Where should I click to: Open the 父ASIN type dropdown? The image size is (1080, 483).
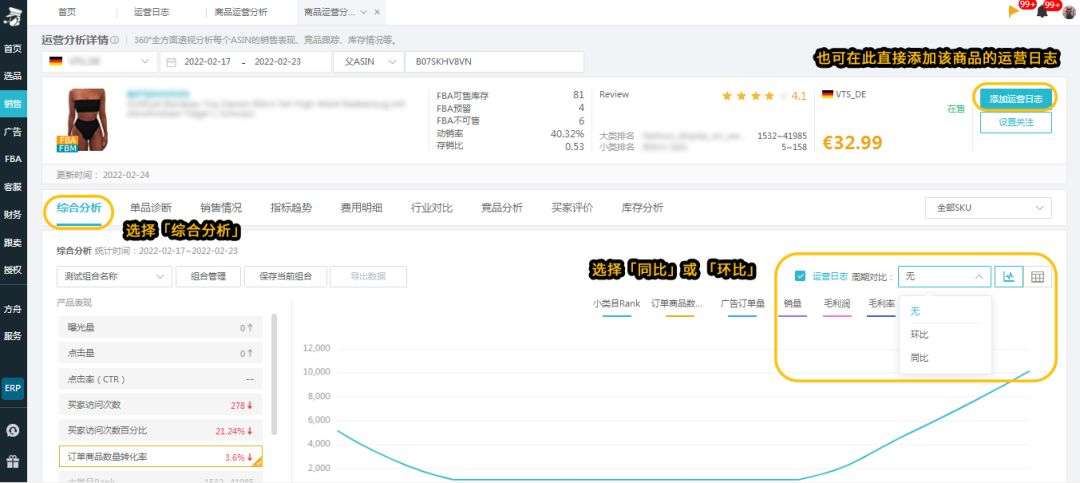click(369, 61)
